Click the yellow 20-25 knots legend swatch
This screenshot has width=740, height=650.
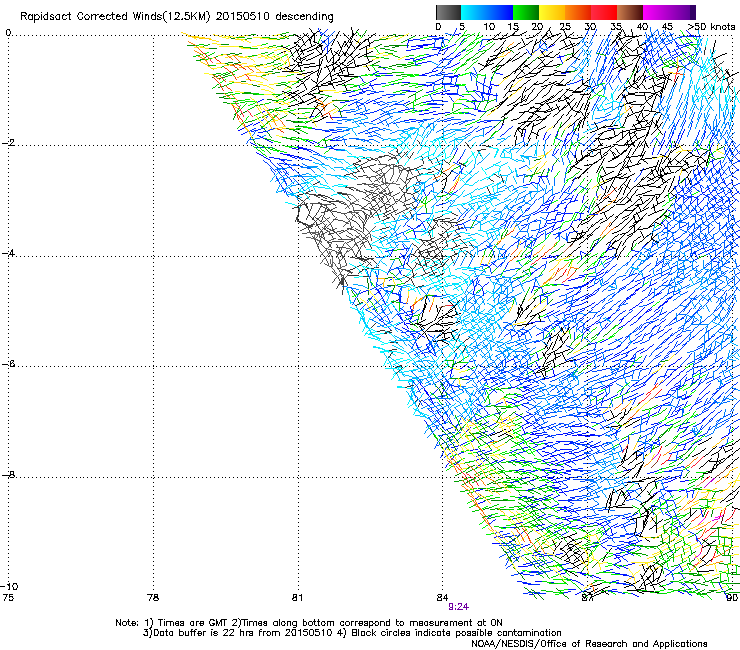[552, 12]
